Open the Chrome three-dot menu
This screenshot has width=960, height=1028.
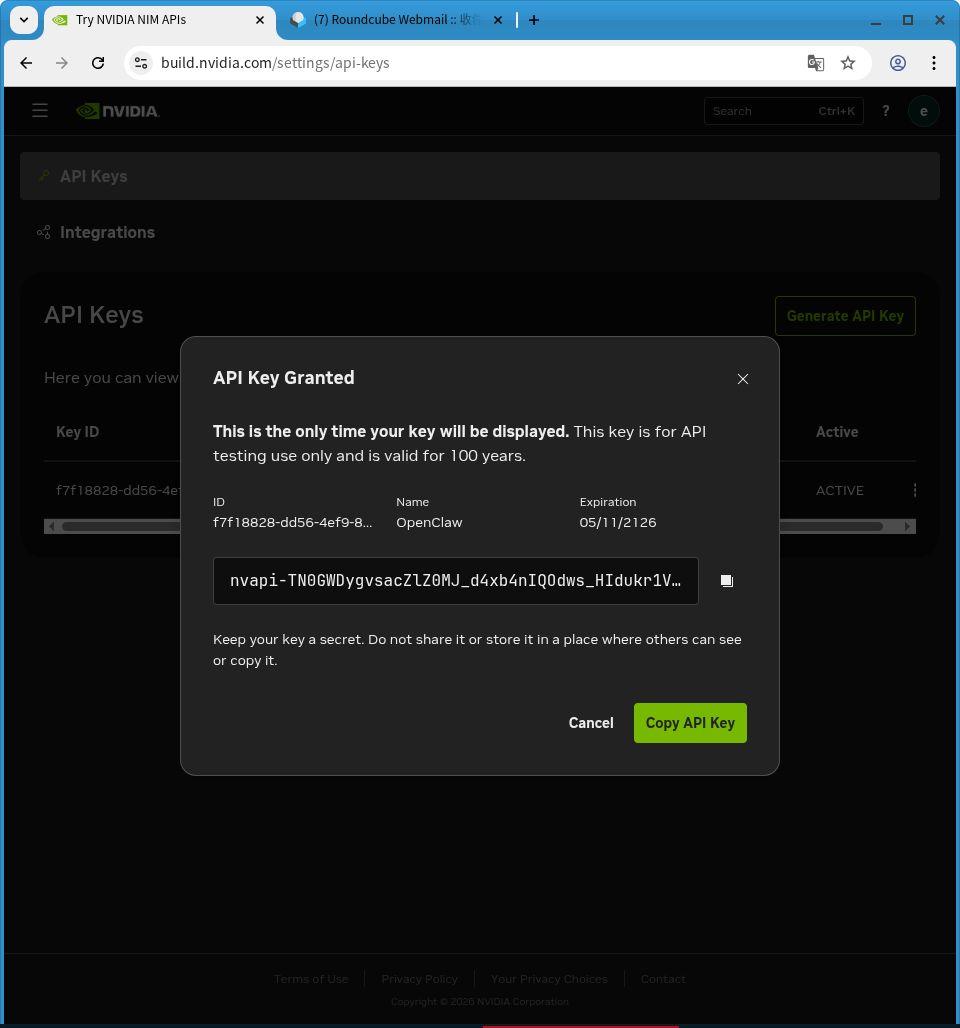(934, 63)
